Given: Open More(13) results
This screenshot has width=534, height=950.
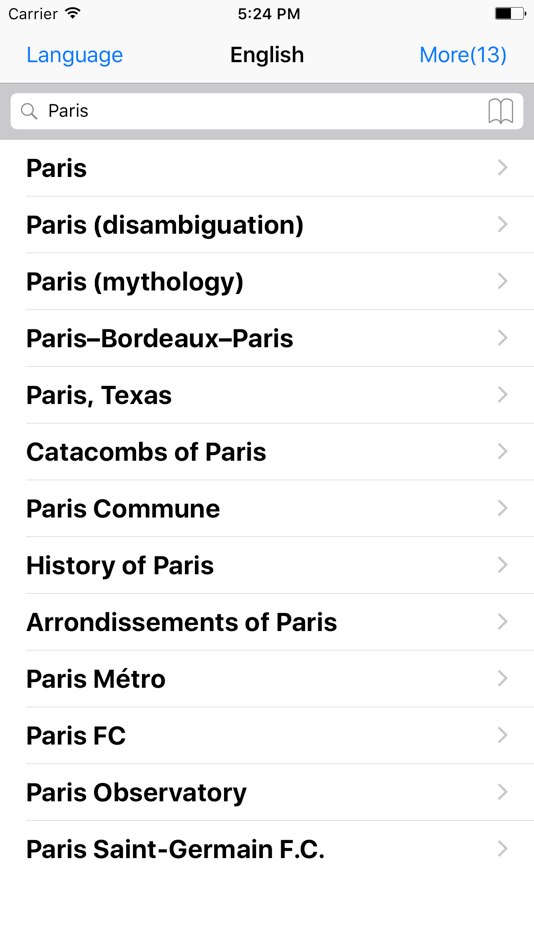Looking at the screenshot, I should [x=463, y=55].
